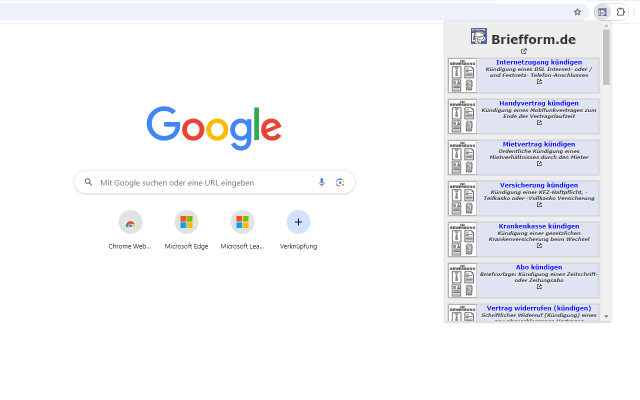This screenshot has height=400, width=640.
Task: Click the thumbnail beside Handyvertrag kündigen
Action: 462,116
